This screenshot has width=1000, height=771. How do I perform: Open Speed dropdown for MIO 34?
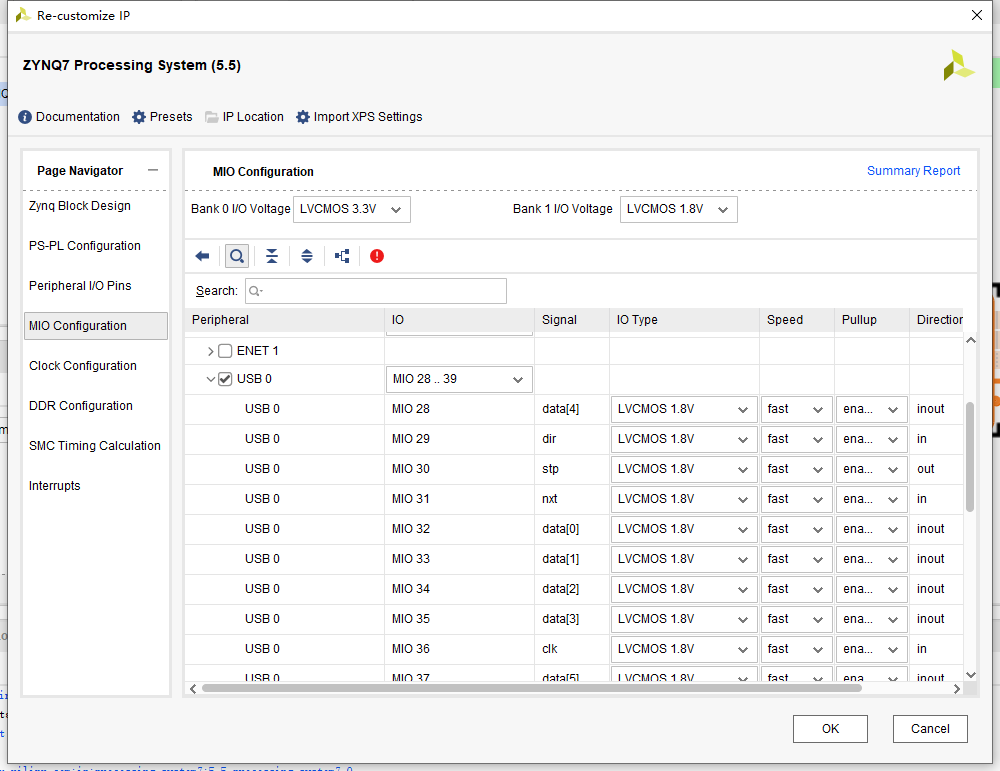point(797,589)
